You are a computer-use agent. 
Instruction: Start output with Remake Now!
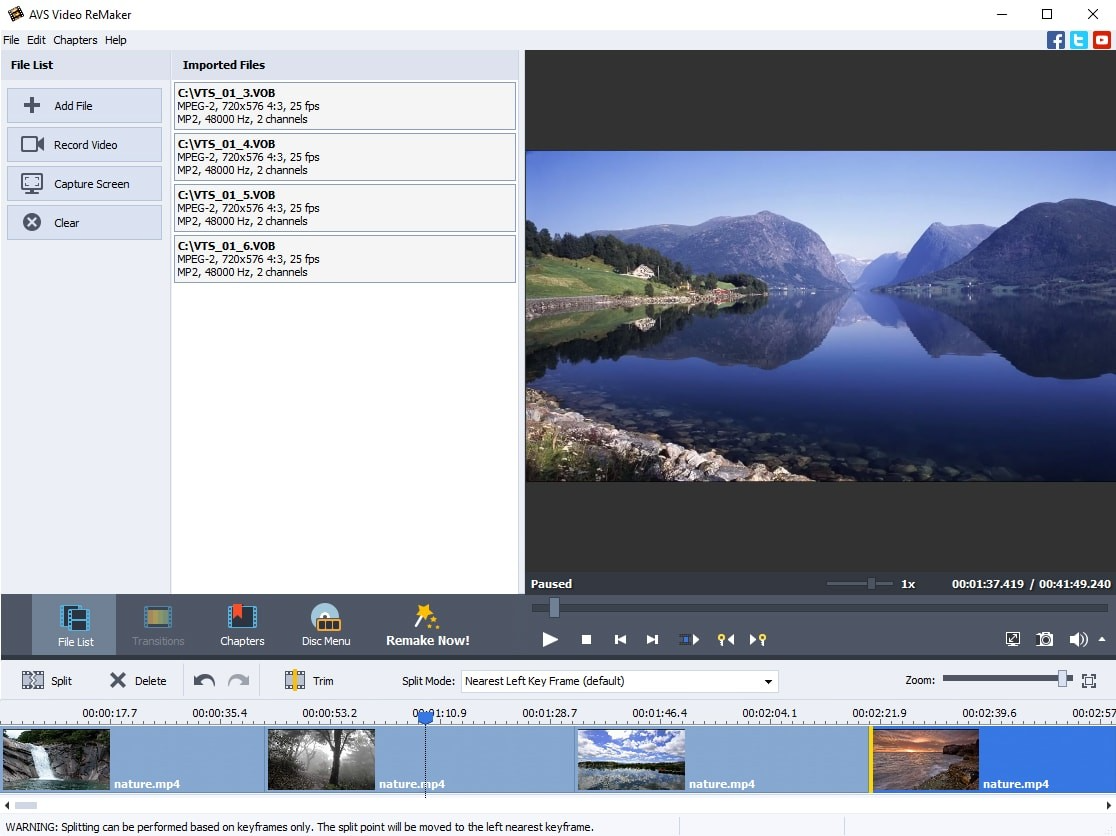(x=427, y=624)
